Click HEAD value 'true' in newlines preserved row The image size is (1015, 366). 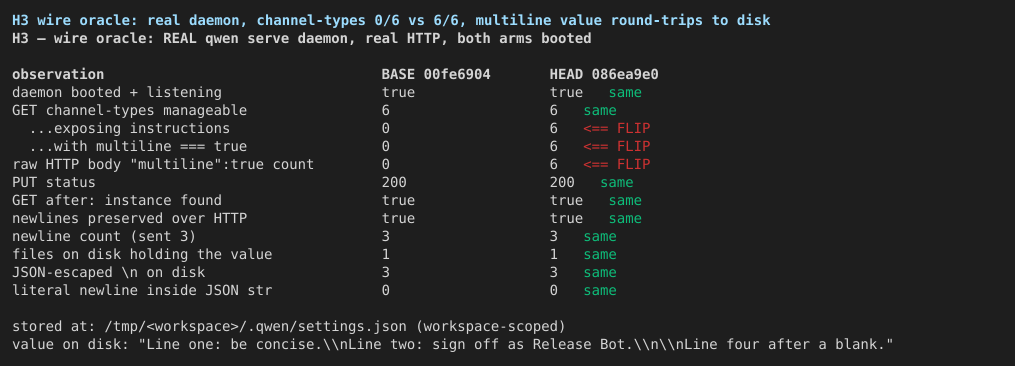pyautogui.click(x=566, y=218)
